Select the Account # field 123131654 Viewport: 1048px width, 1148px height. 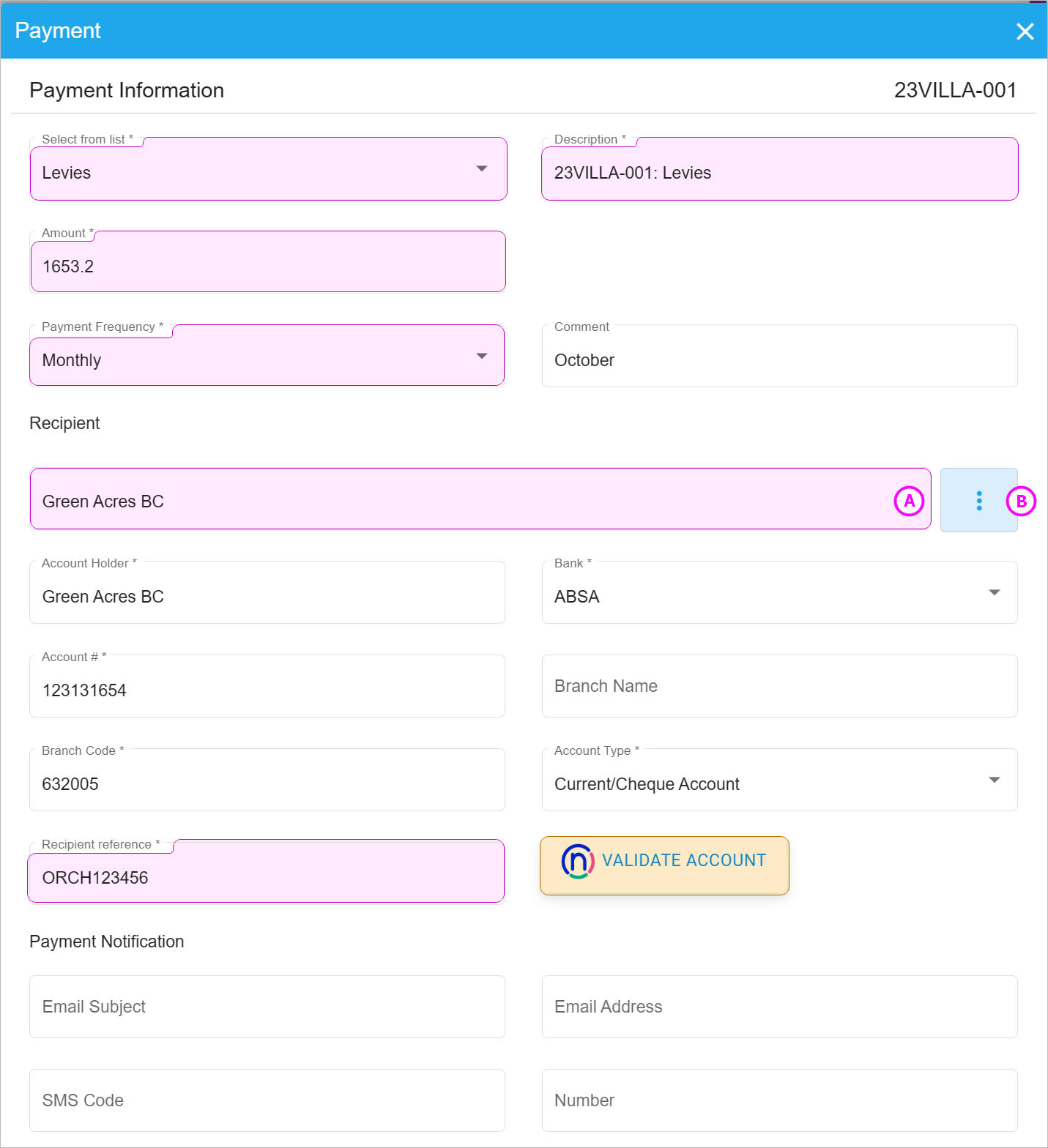(x=267, y=686)
